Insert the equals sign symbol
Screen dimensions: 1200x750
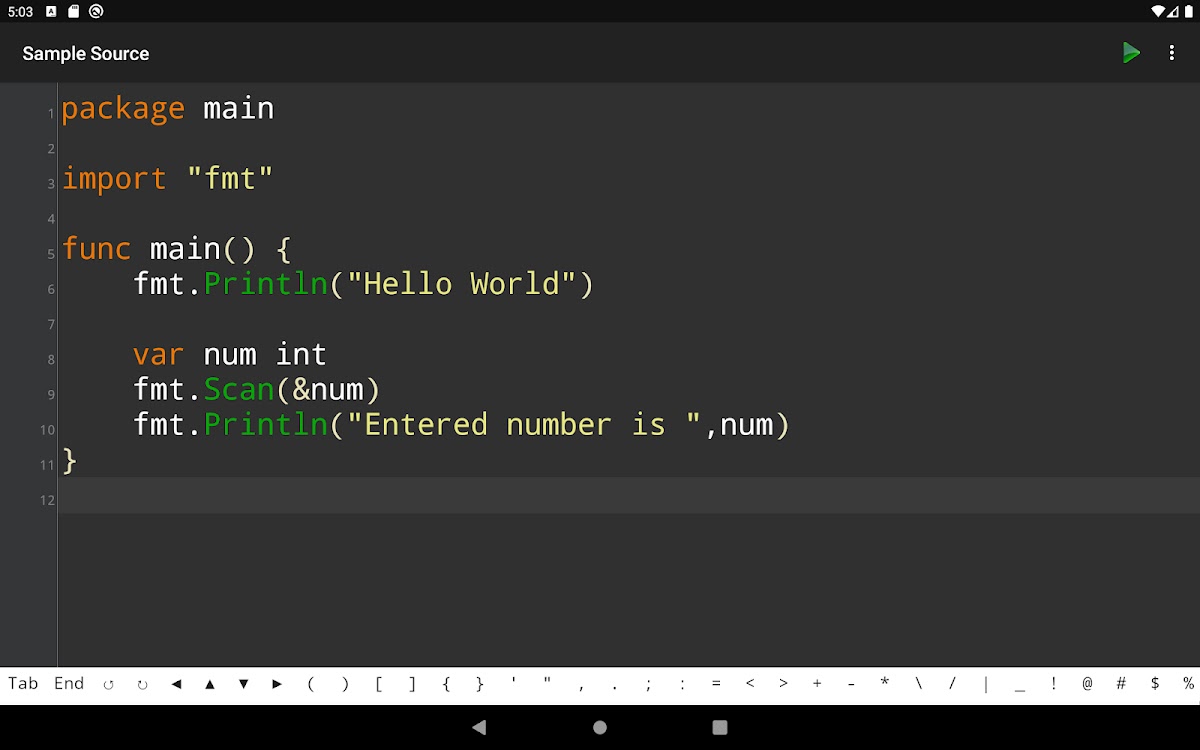coord(716,684)
